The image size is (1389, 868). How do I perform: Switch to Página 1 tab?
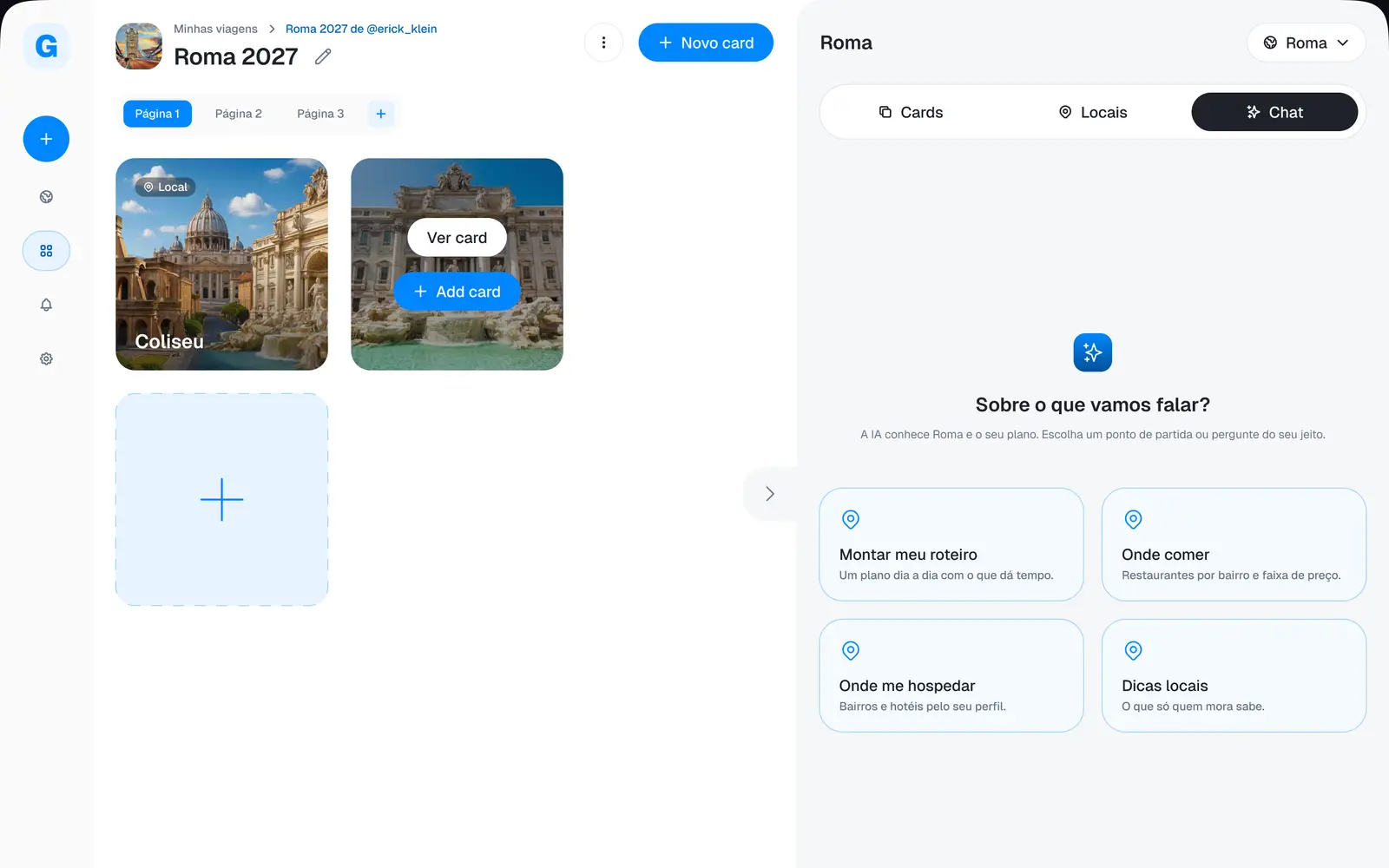coord(157,114)
